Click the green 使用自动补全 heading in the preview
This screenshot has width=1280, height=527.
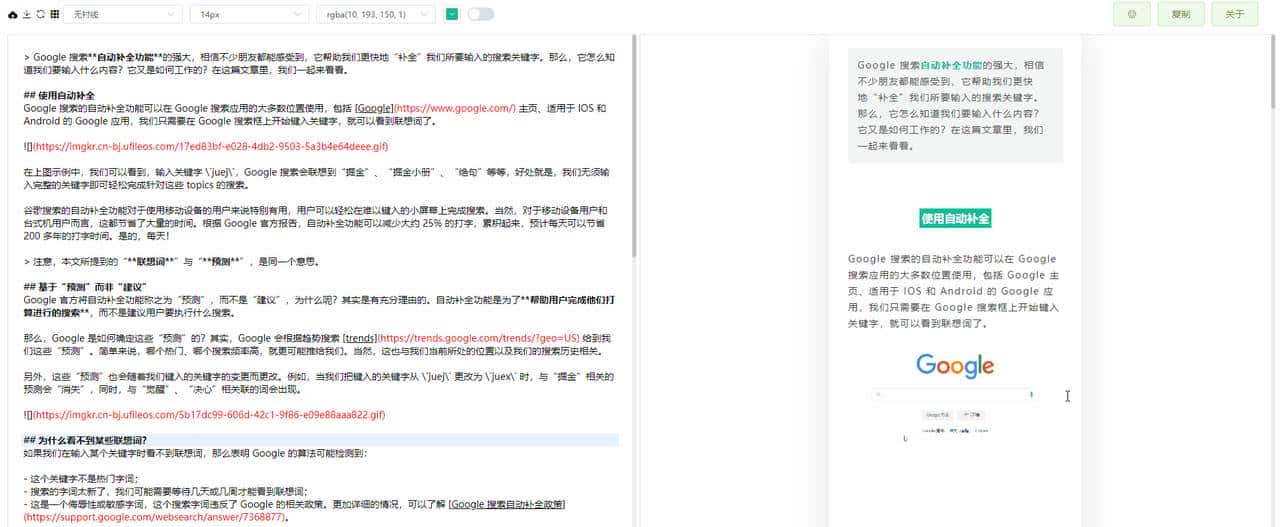pyautogui.click(x=955, y=218)
